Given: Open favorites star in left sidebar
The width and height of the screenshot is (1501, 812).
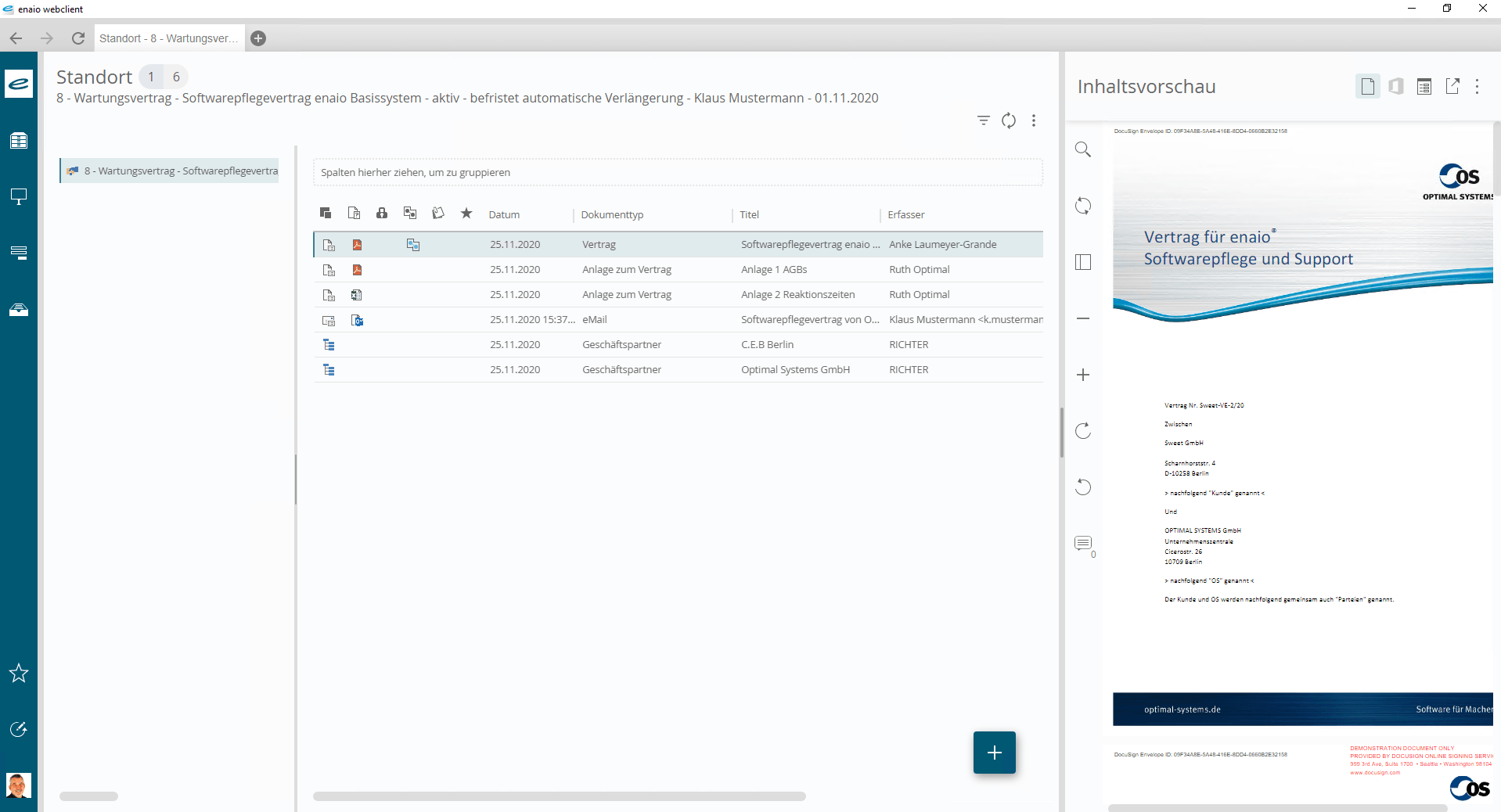Looking at the screenshot, I should click(19, 673).
